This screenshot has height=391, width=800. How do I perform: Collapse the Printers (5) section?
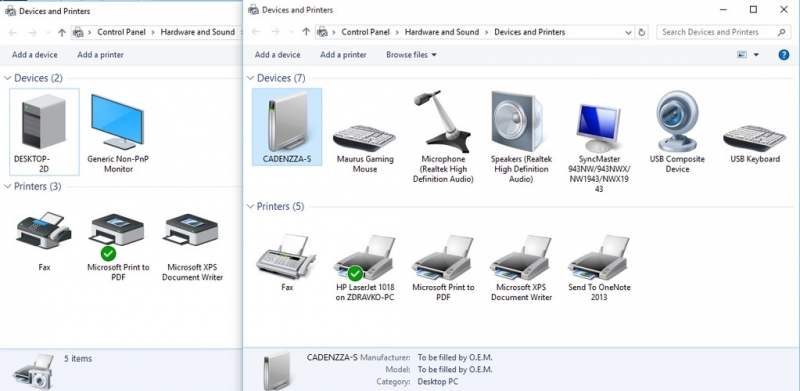(x=250, y=206)
